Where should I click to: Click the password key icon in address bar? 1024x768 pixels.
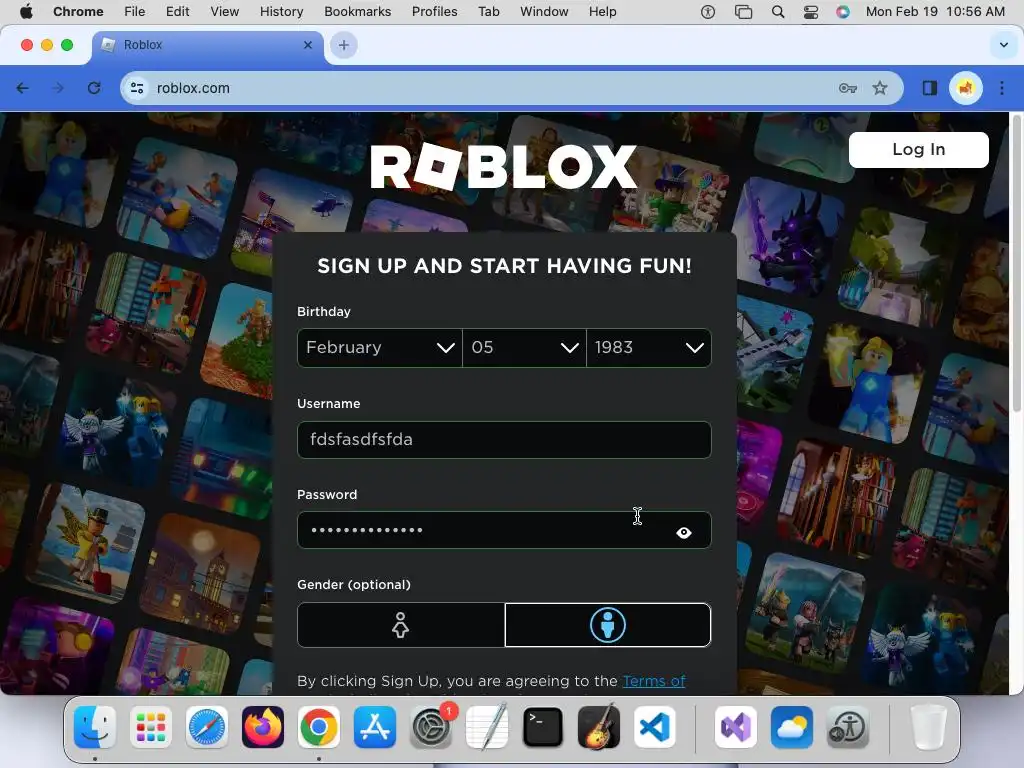pyautogui.click(x=847, y=88)
